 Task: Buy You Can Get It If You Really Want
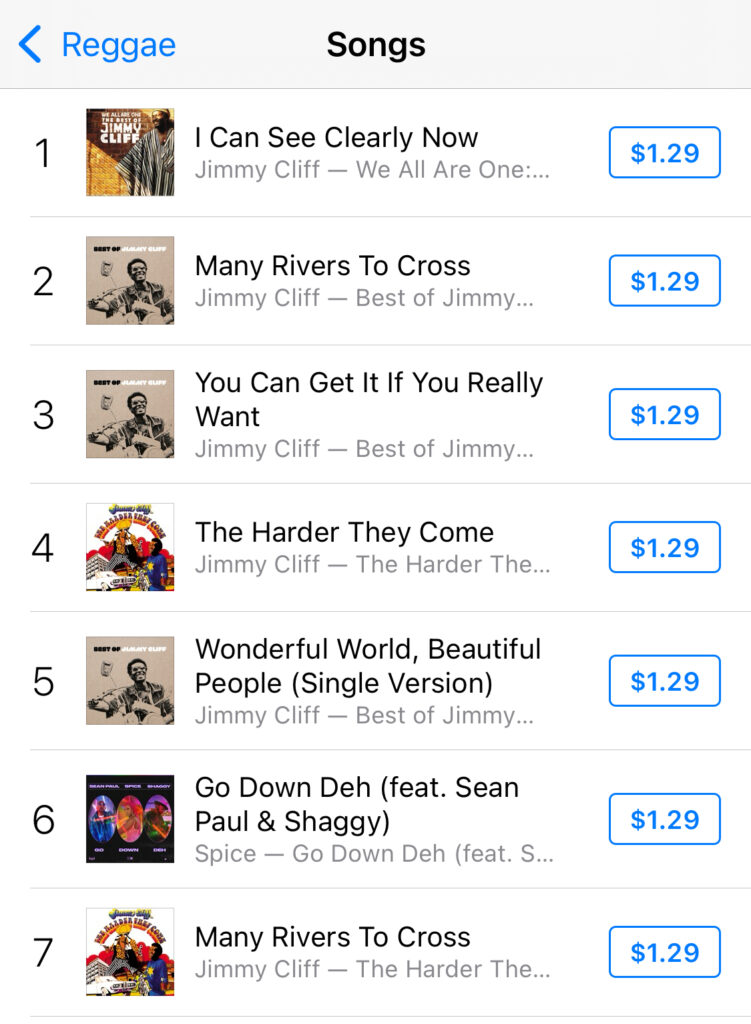664,414
